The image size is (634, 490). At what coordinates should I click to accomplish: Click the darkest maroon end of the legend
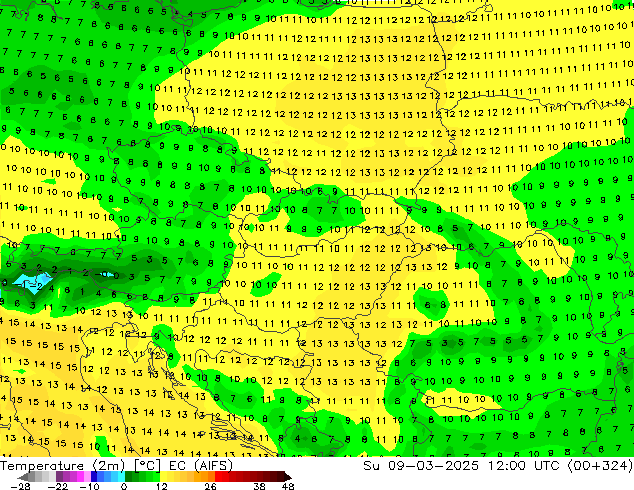click(x=287, y=477)
